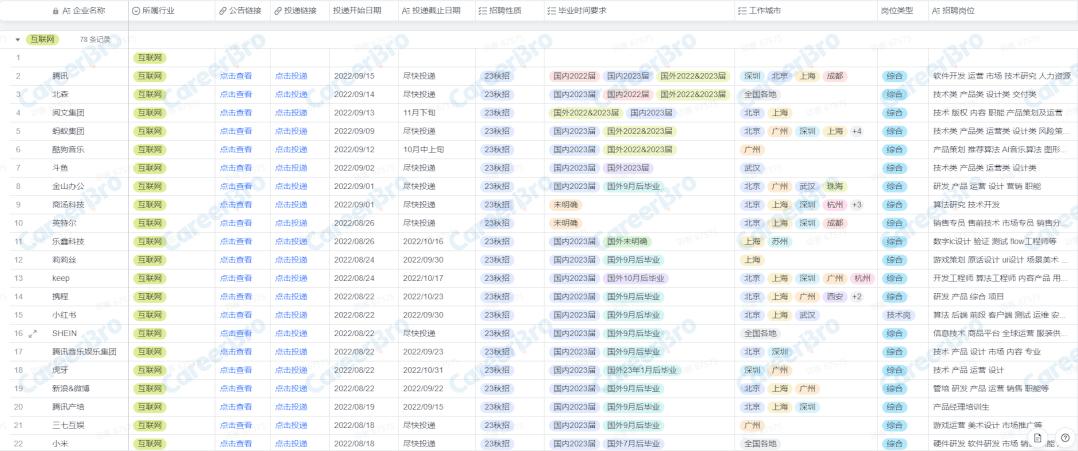Click the +4 more cities tag in 蚂蚁集团 row

(x=857, y=131)
